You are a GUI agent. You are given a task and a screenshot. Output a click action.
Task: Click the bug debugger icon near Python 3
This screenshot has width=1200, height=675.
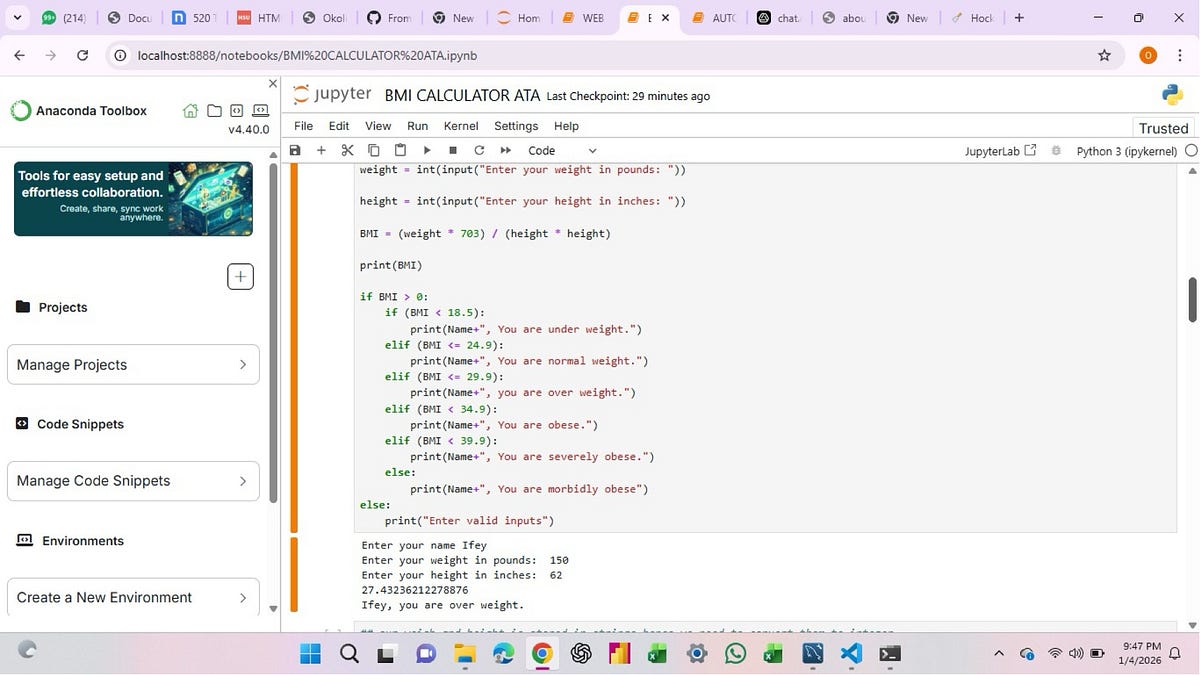(1056, 151)
